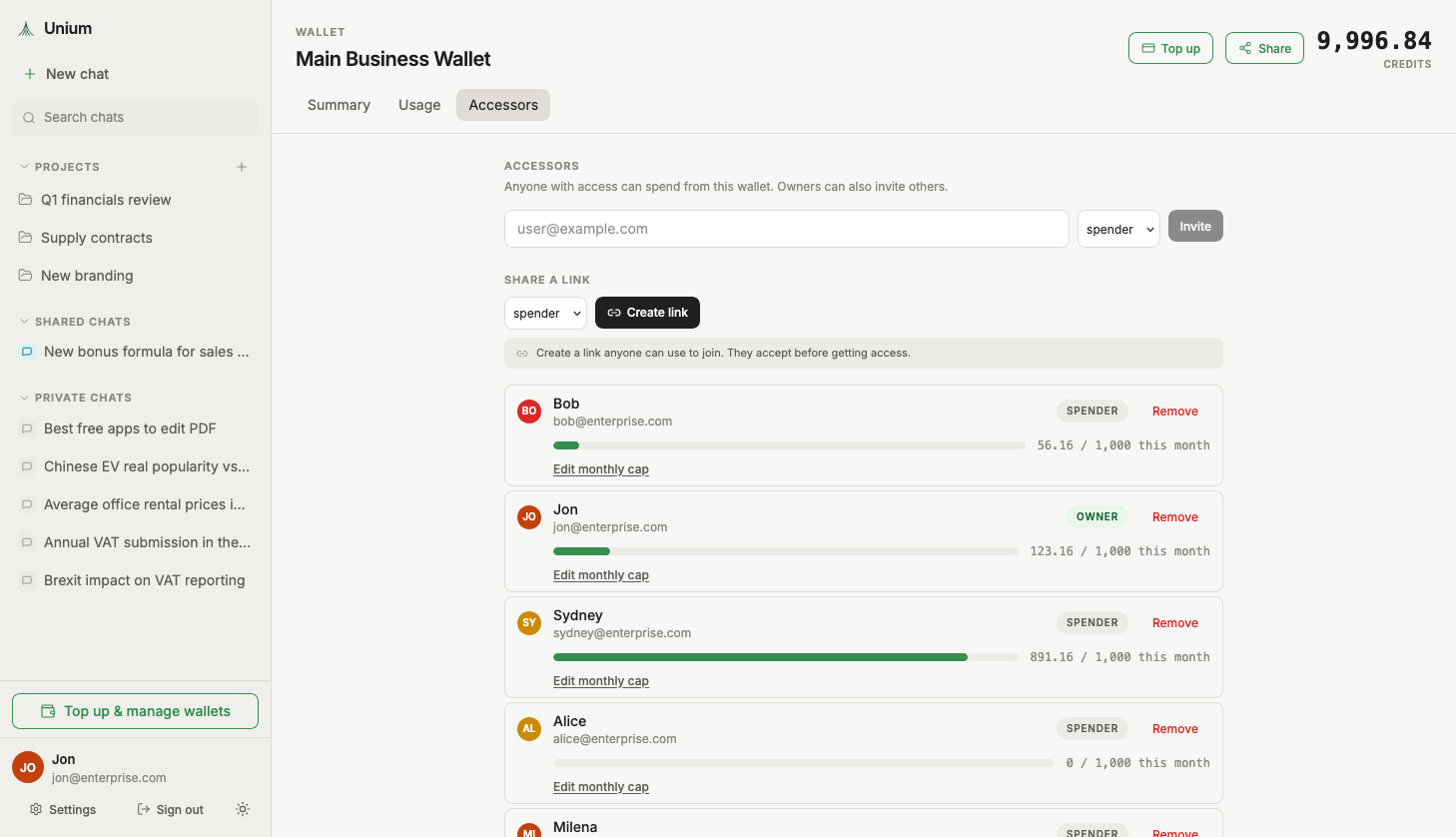
Task: Click the Sign out arrow icon
Action: click(144, 809)
